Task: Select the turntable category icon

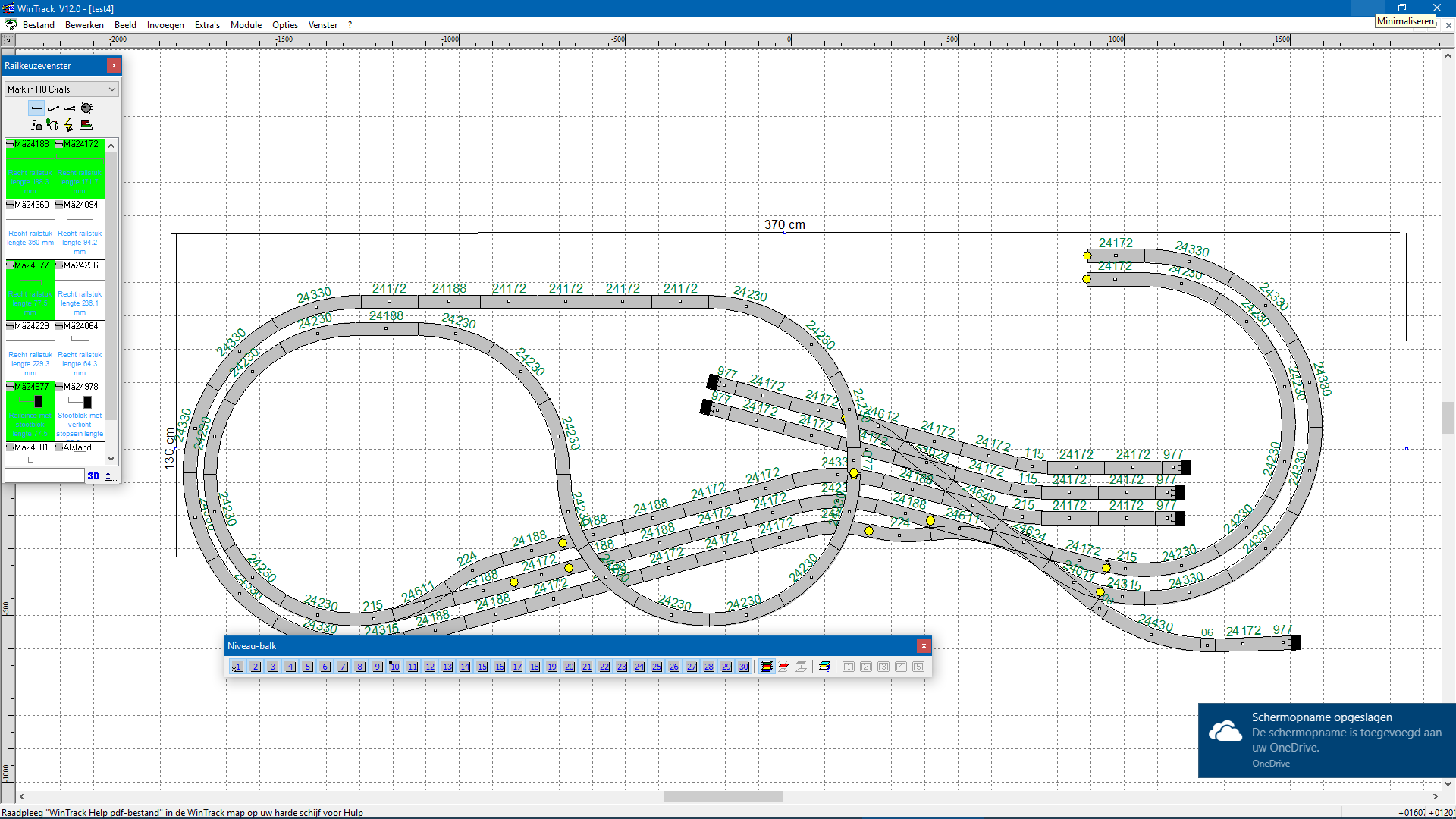Action: pos(86,108)
